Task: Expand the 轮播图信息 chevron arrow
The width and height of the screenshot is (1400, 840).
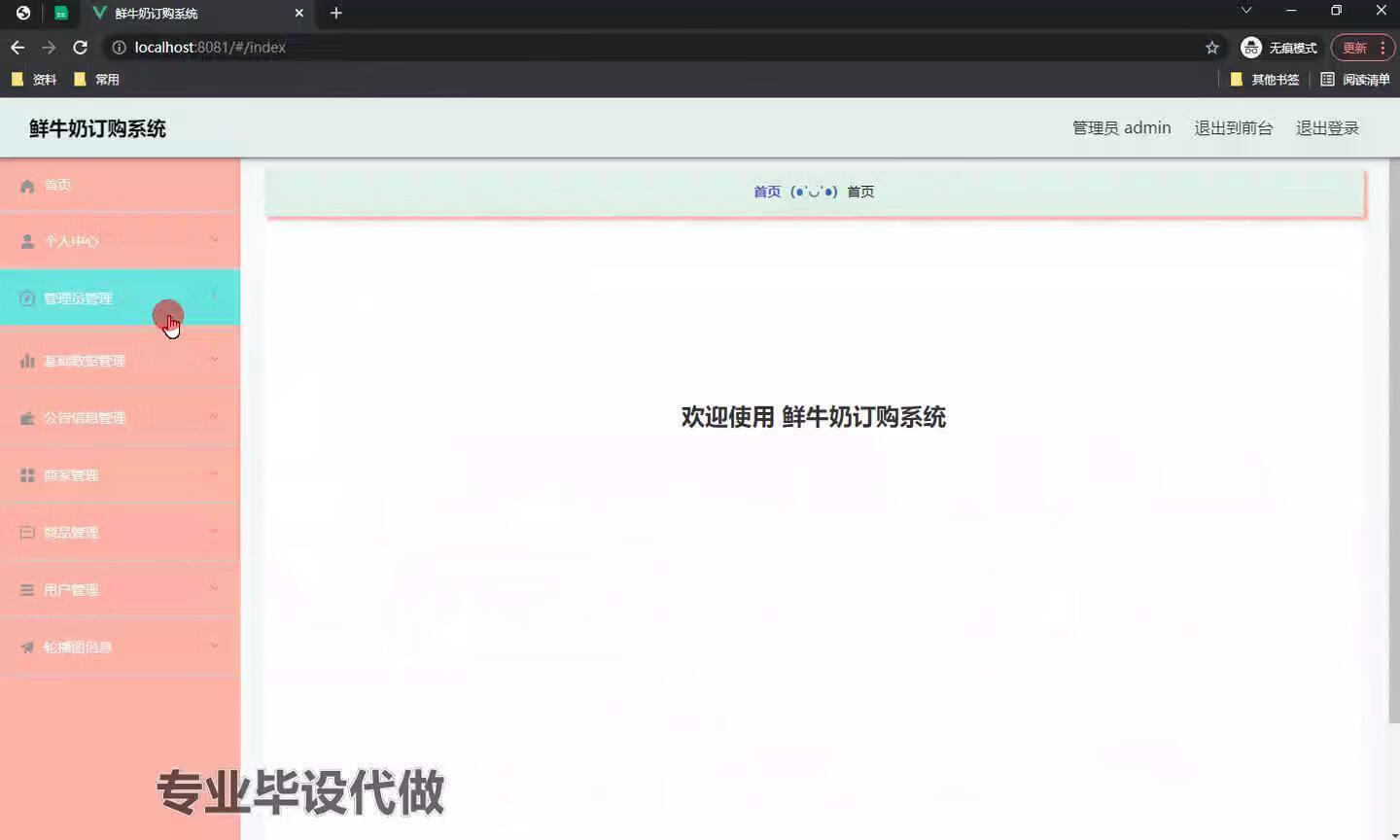Action: (x=215, y=646)
